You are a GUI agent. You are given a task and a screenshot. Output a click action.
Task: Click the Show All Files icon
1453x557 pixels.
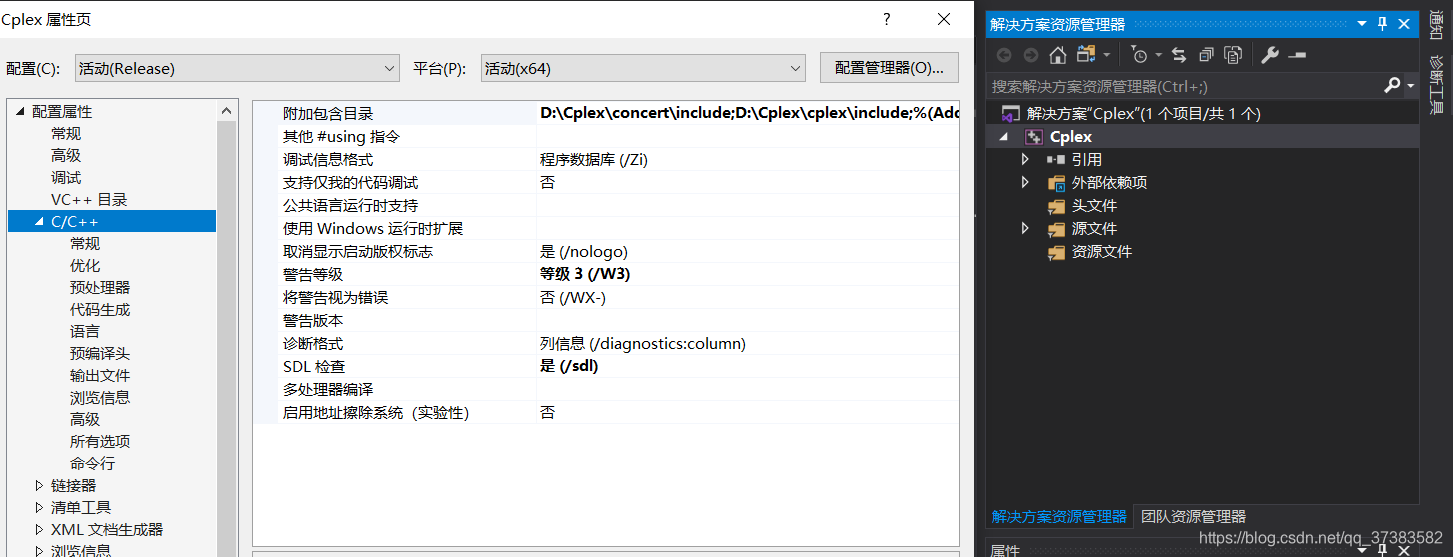[1233, 55]
